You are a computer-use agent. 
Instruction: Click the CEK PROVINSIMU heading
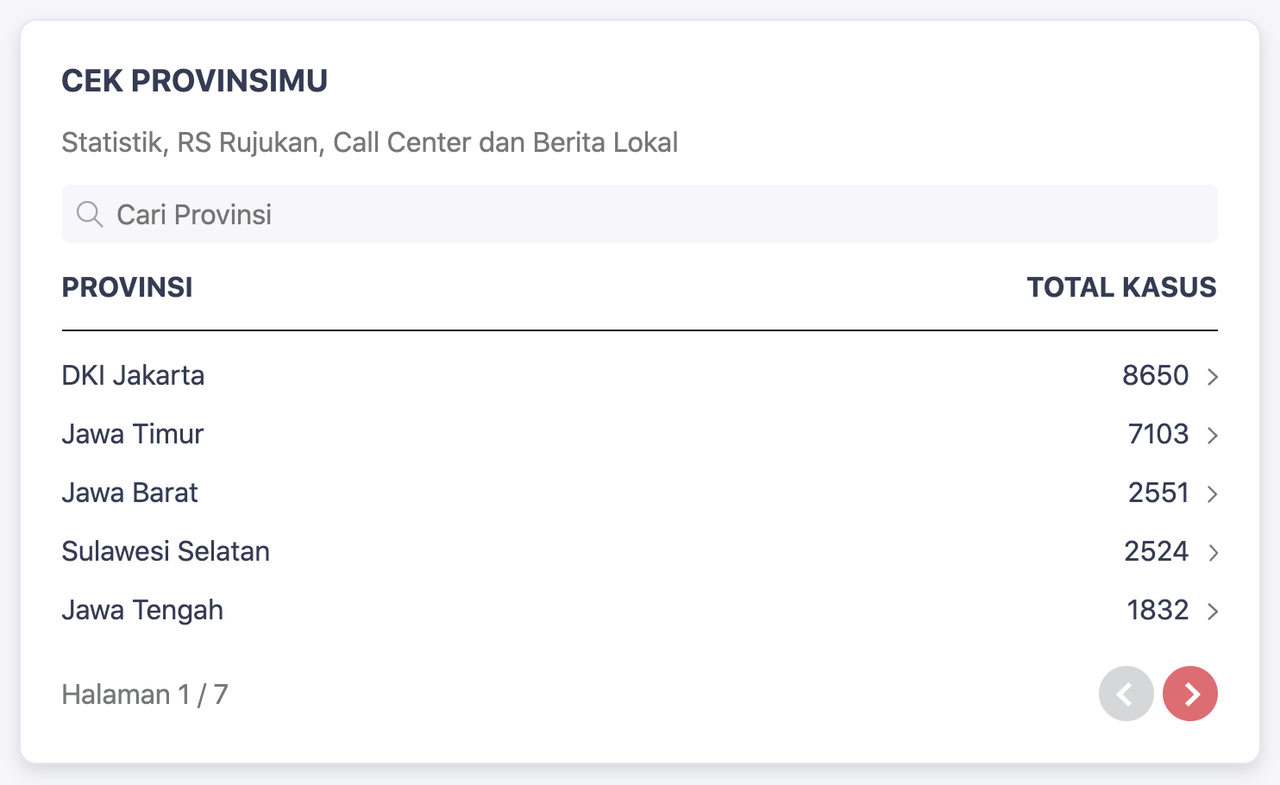coord(195,81)
